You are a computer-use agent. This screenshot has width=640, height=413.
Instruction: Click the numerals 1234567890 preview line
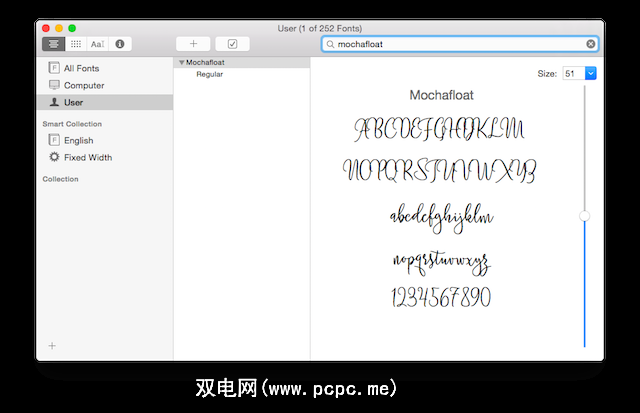point(441,297)
